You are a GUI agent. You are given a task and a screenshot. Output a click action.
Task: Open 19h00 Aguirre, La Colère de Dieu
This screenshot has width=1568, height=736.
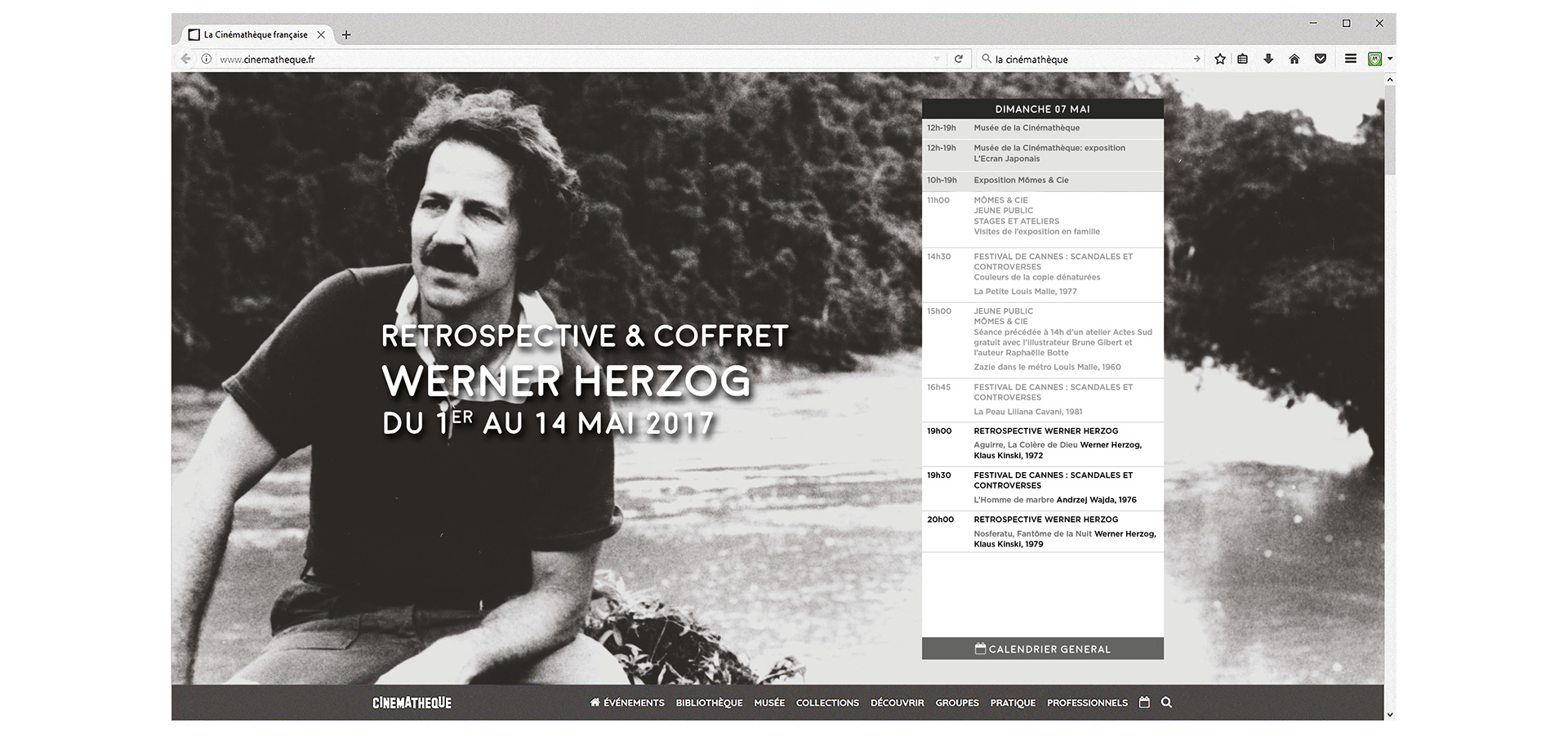[1043, 444]
